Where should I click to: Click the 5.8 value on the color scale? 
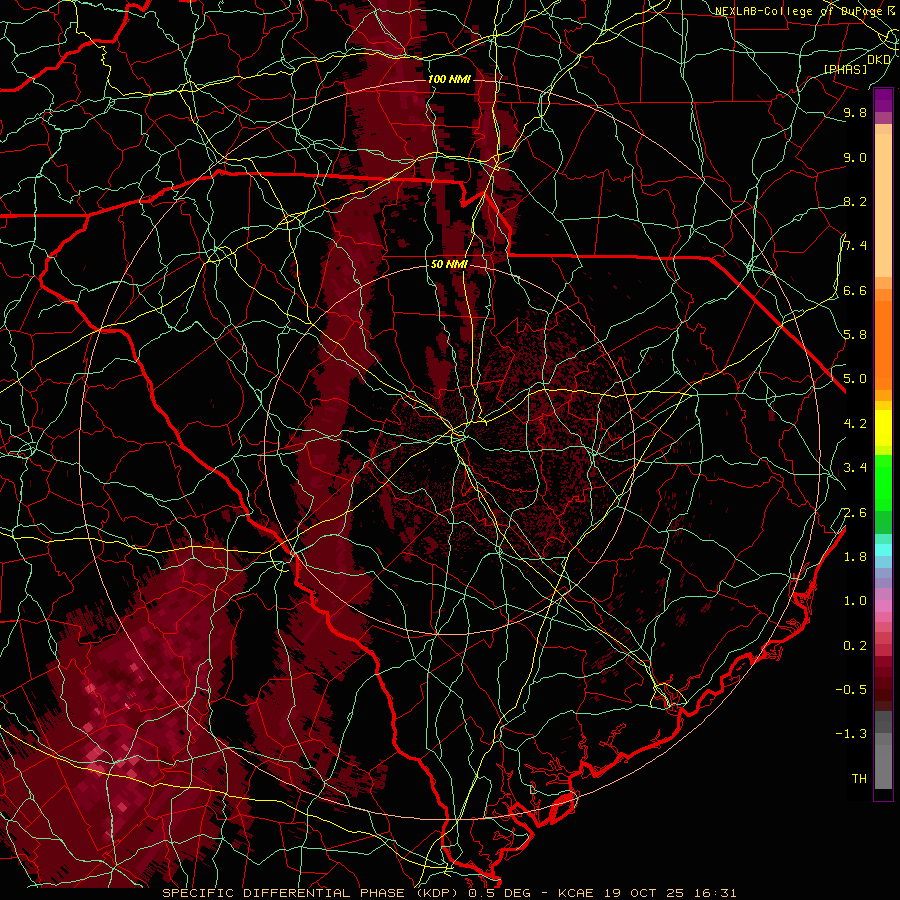tap(855, 334)
